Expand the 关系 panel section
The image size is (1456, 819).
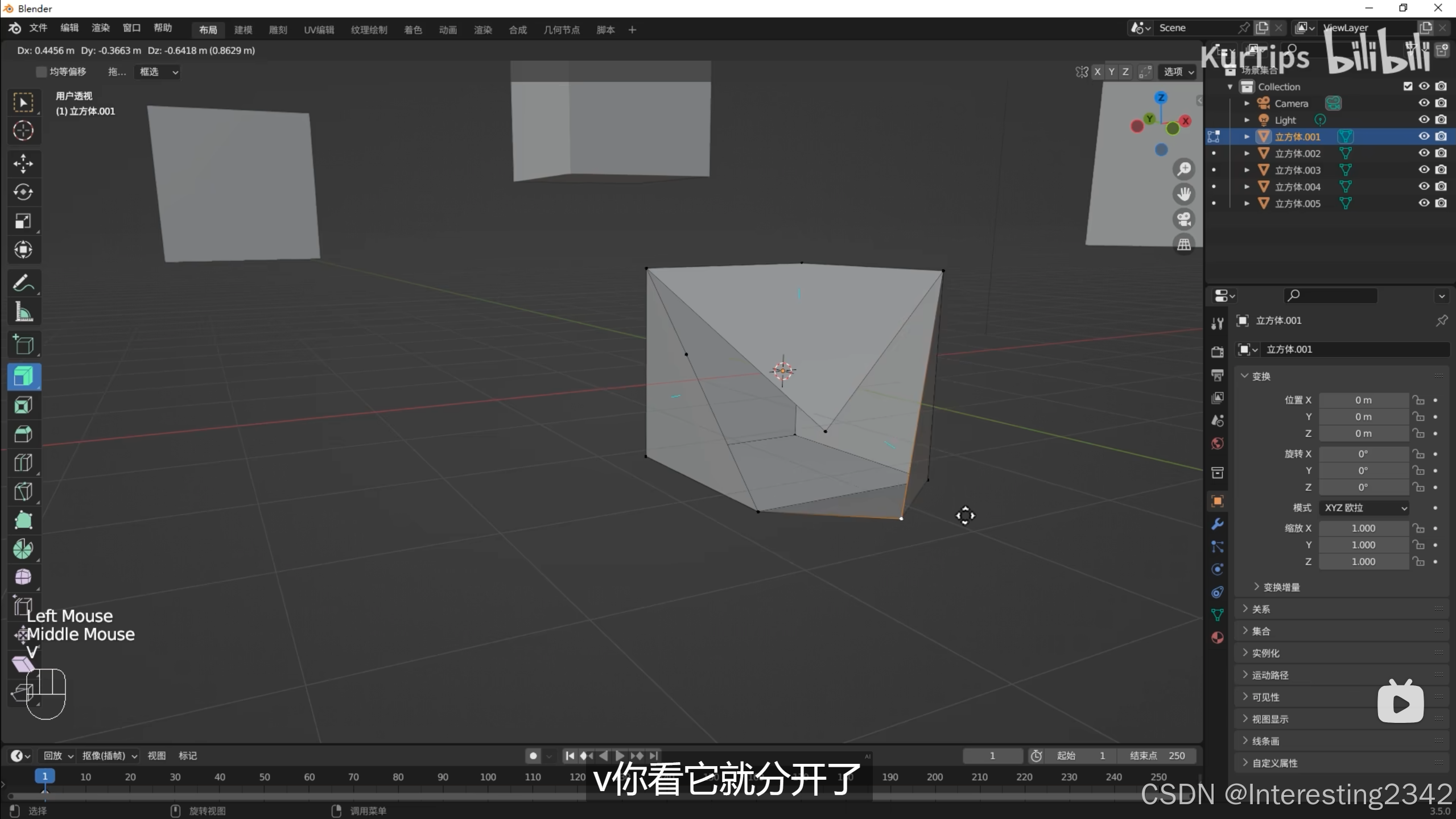tap(1260, 609)
